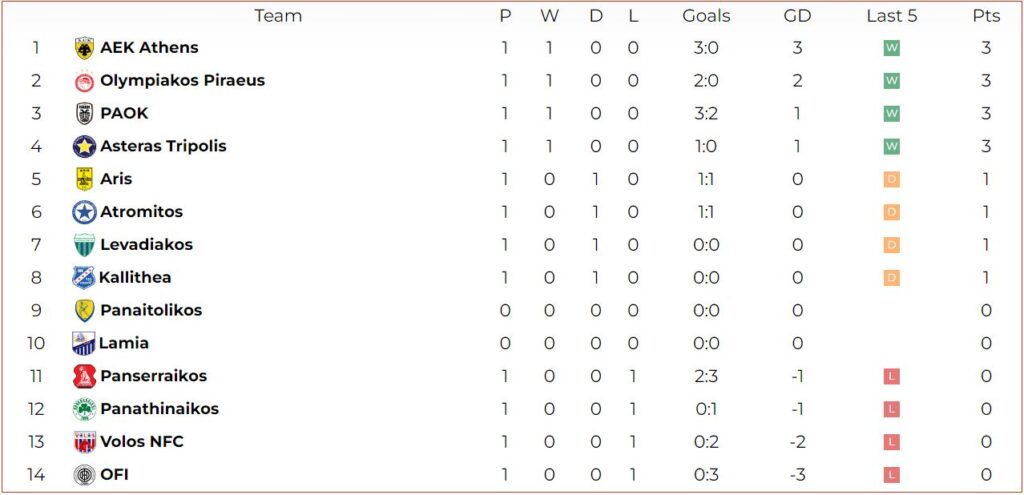This screenshot has width=1024, height=495.
Task: Sort table by GD column header
Action: [797, 16]
